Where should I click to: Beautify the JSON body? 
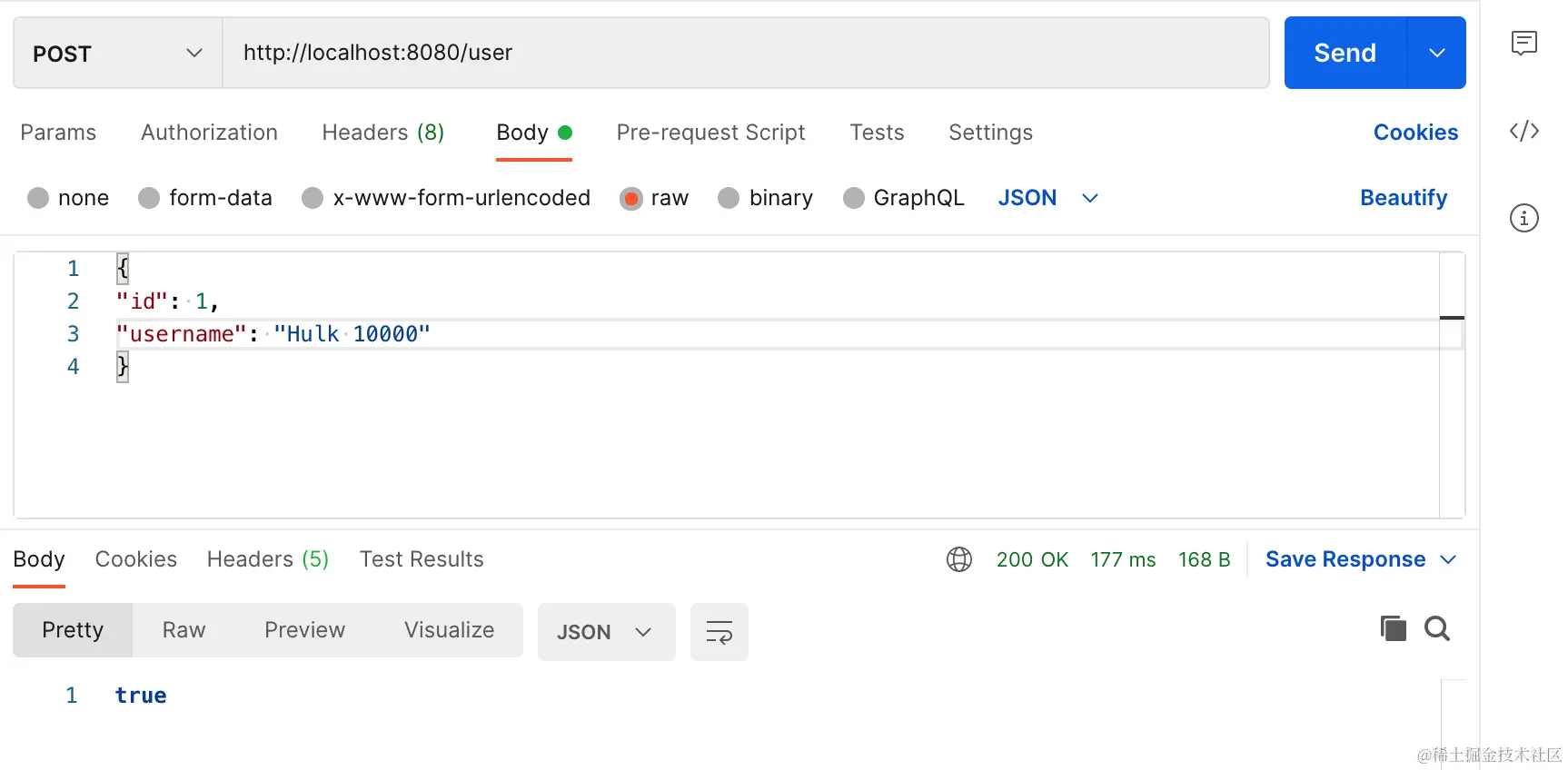point(1404,198)
